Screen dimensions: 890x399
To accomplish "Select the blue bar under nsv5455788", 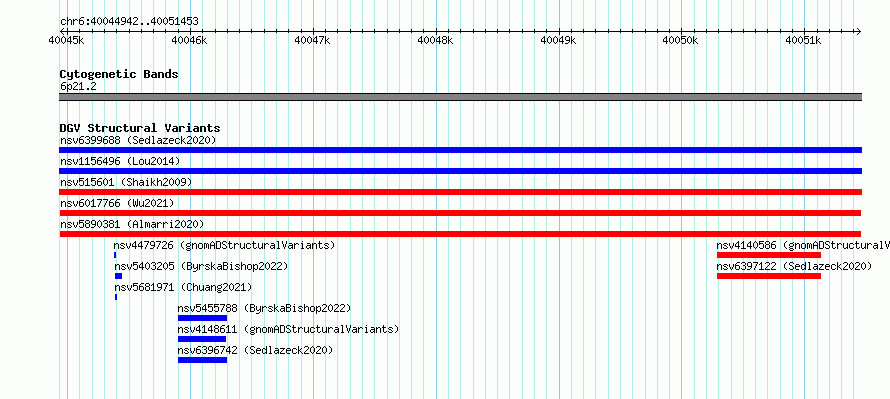I will (202, 318).
